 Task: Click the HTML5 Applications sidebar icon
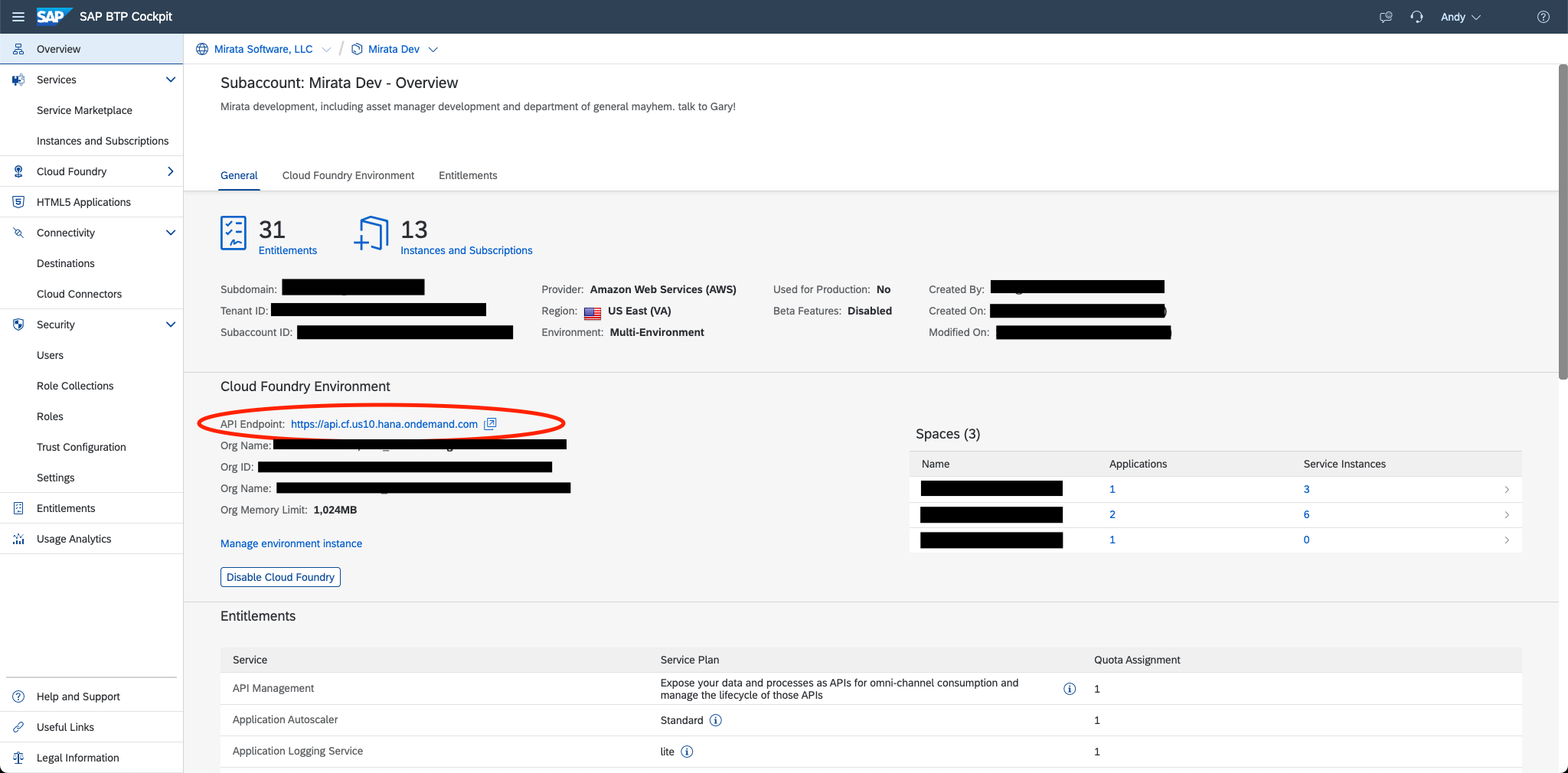pos(18,202)
